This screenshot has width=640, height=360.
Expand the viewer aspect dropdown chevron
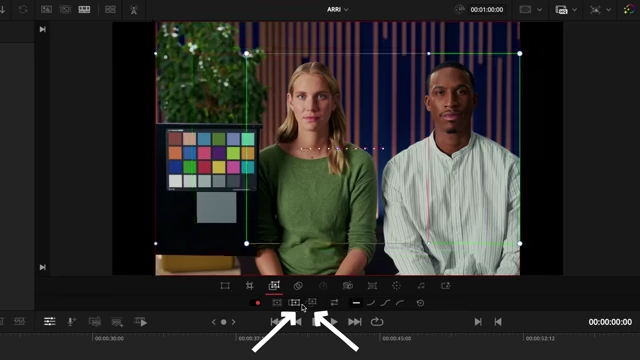[539, 9]
